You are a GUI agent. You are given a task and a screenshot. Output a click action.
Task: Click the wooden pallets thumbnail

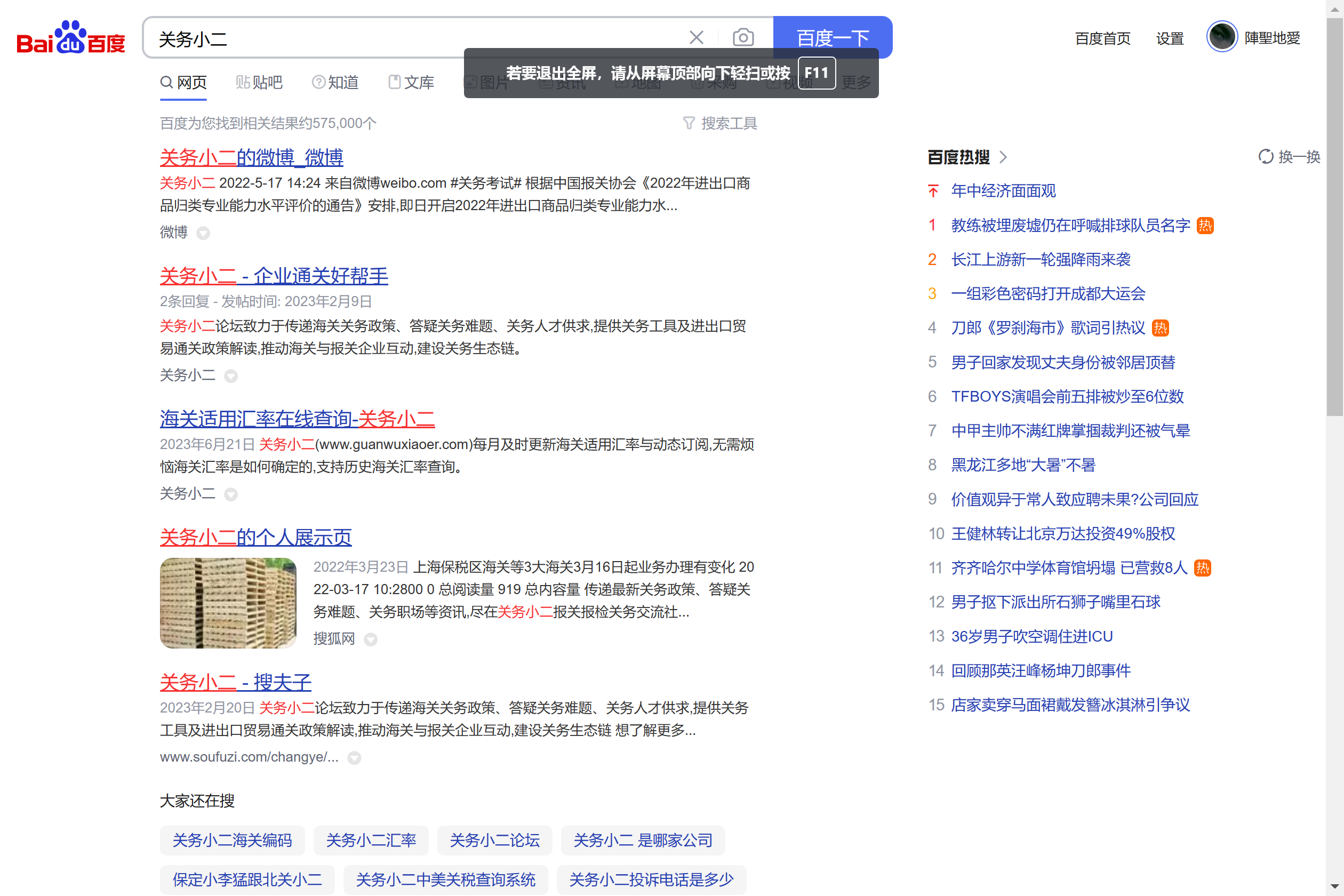228,603
